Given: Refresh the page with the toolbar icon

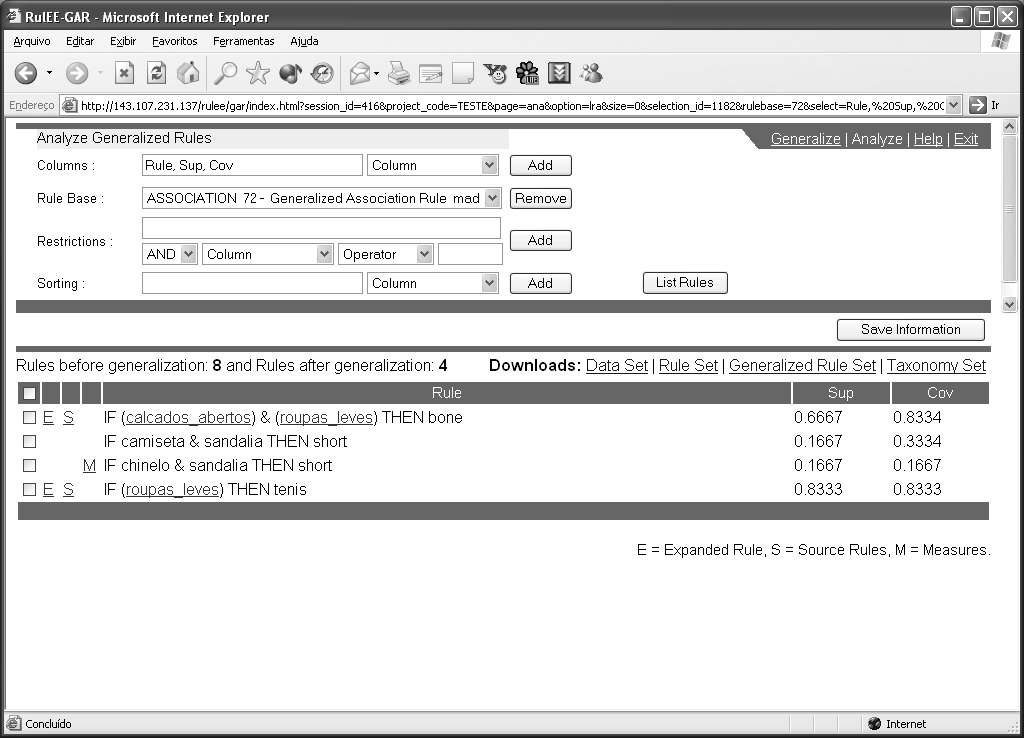Looking at the screenshot, I should coord(156,73).
